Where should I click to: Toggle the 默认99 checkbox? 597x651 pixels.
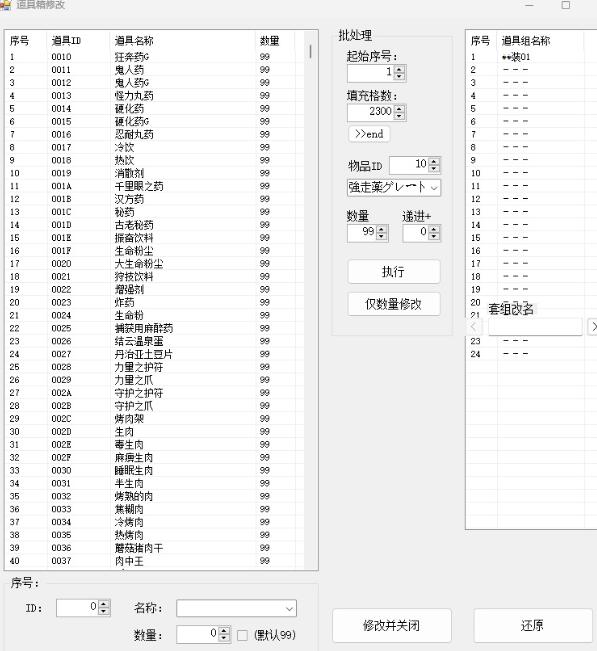click(x=242, y=635)
